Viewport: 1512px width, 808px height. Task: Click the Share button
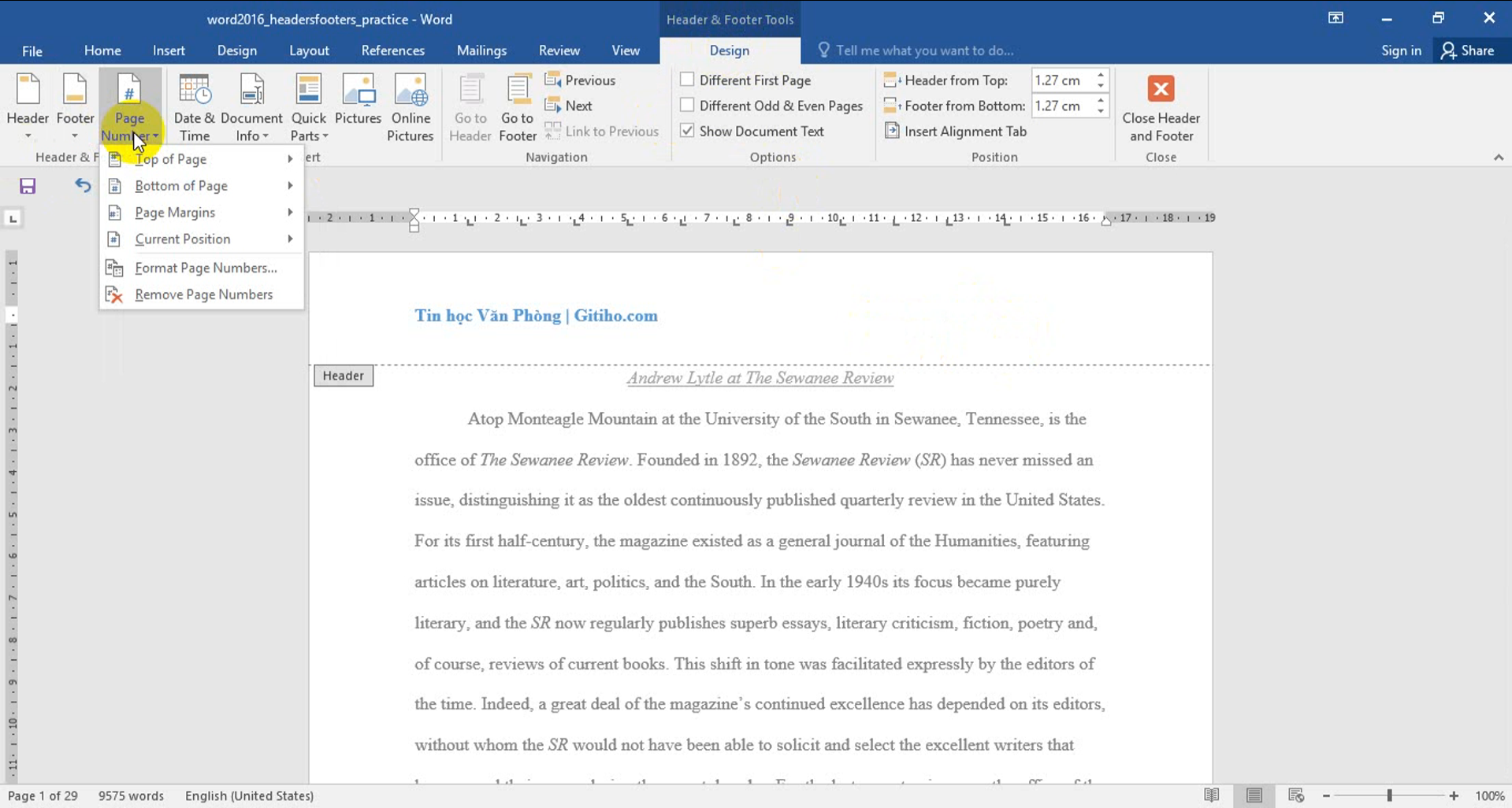(x=1468, y=50)
